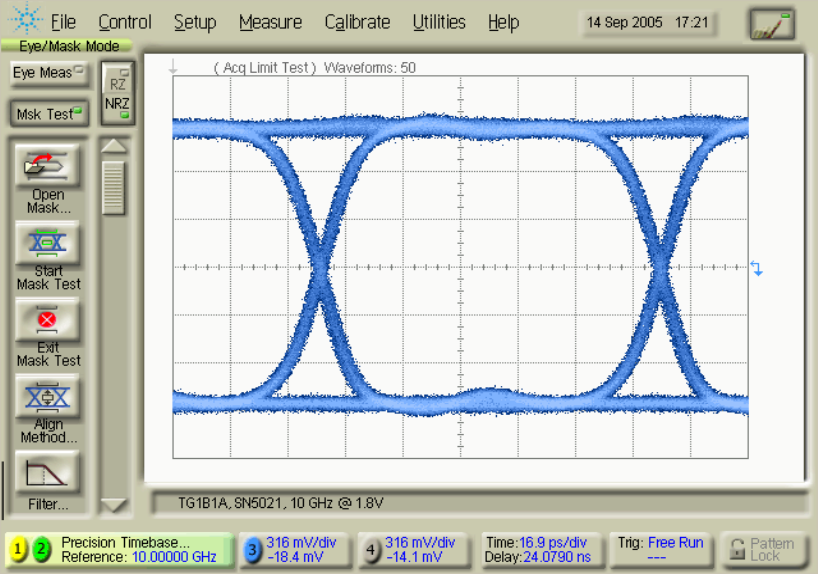This screenshot has width=818, height=574.
Task: Click the TG1B1A SN5021 label bar
Action: (479, 503)
